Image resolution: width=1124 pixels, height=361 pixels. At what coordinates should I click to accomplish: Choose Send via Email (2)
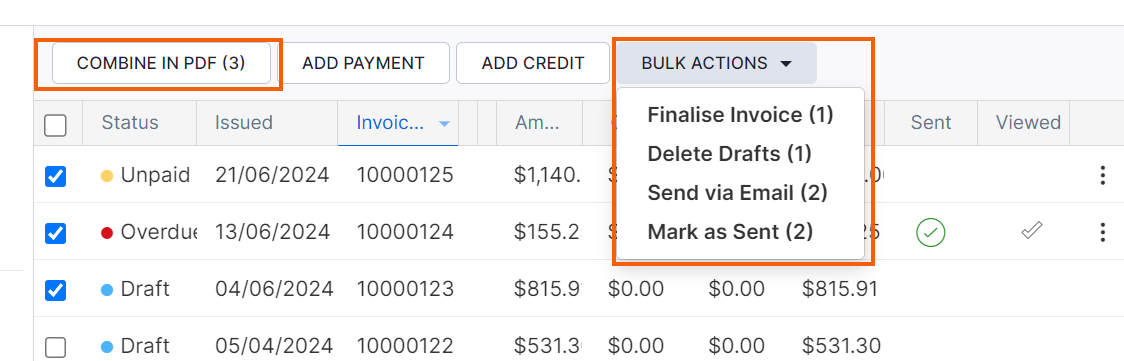738,193
